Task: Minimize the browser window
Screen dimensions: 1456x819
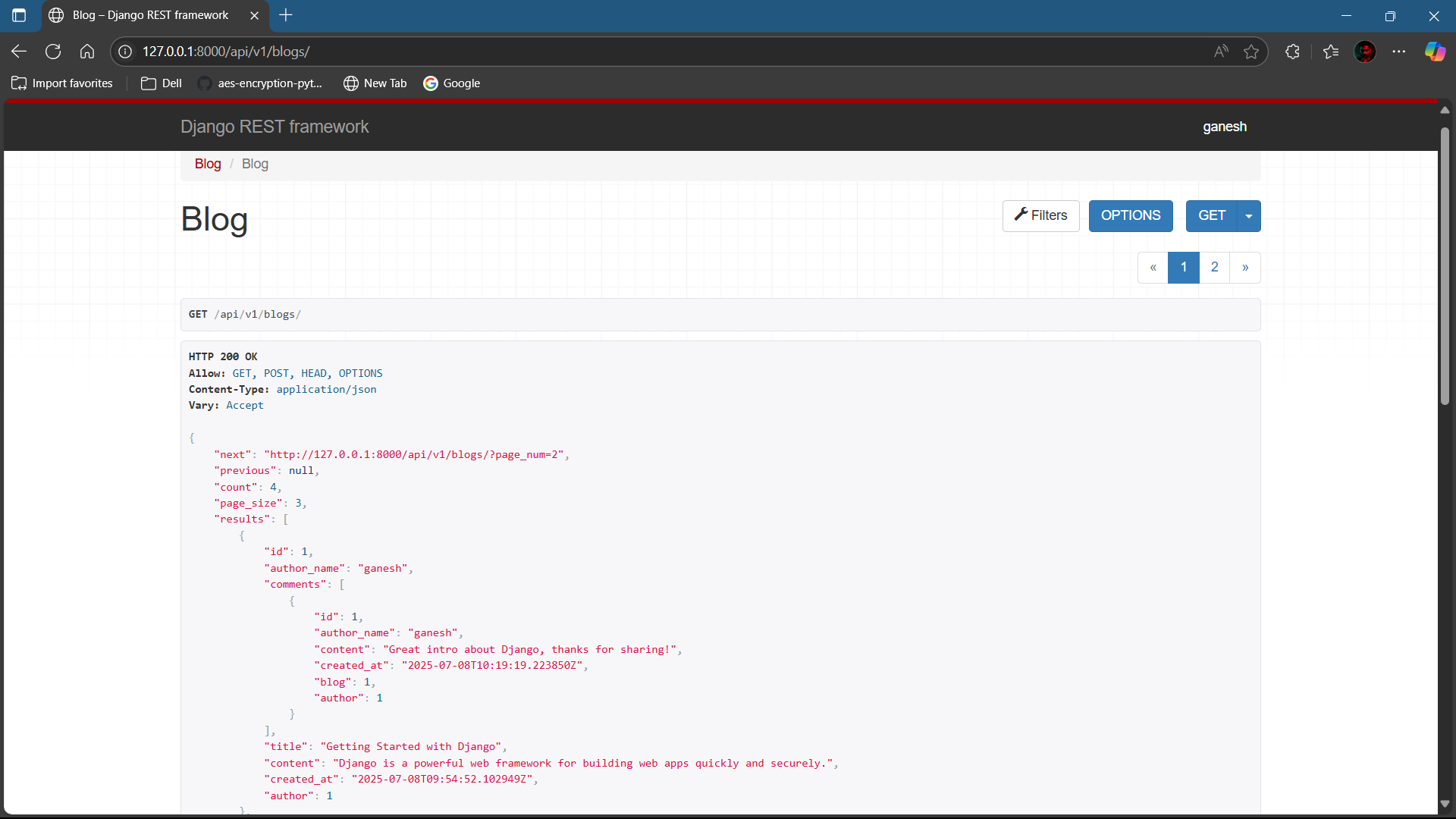Action: click(1346, 15)
